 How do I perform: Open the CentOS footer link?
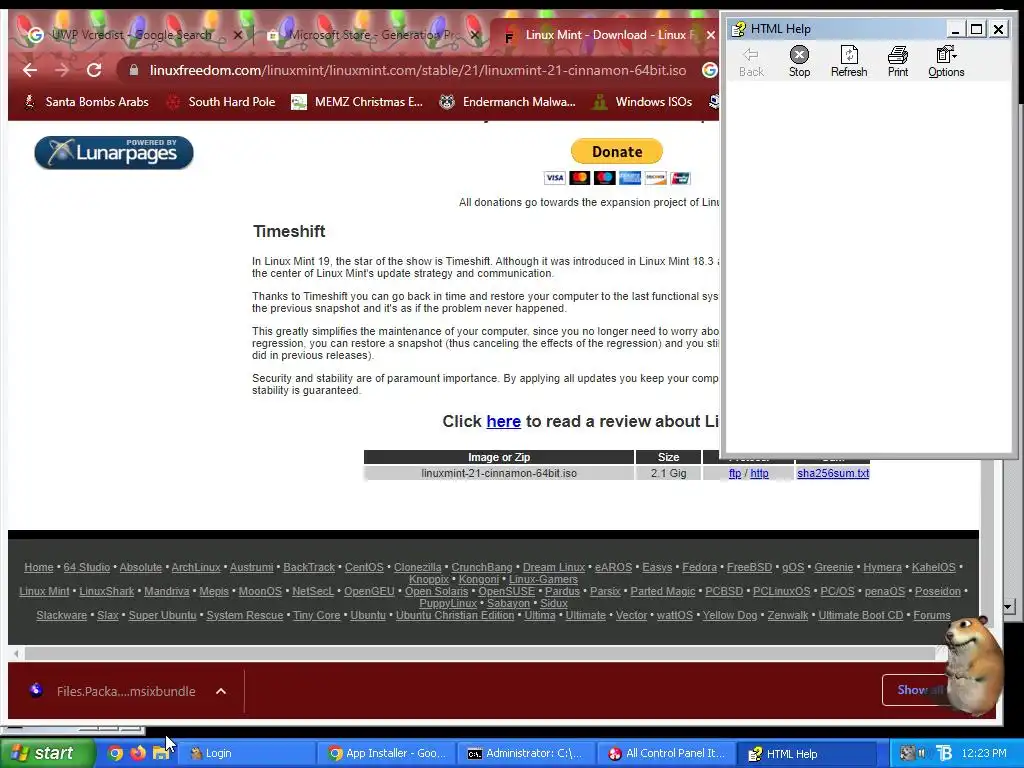point(364,568)
